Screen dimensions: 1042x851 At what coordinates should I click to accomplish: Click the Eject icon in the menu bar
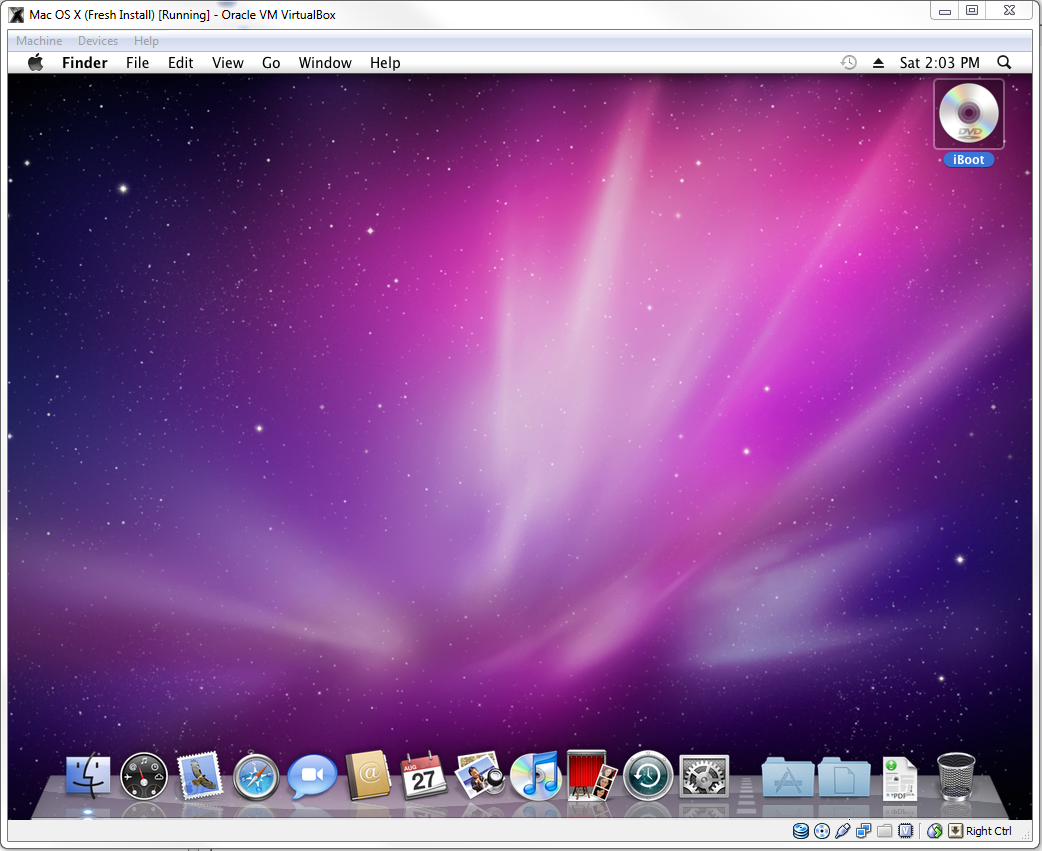coord(877,62)
